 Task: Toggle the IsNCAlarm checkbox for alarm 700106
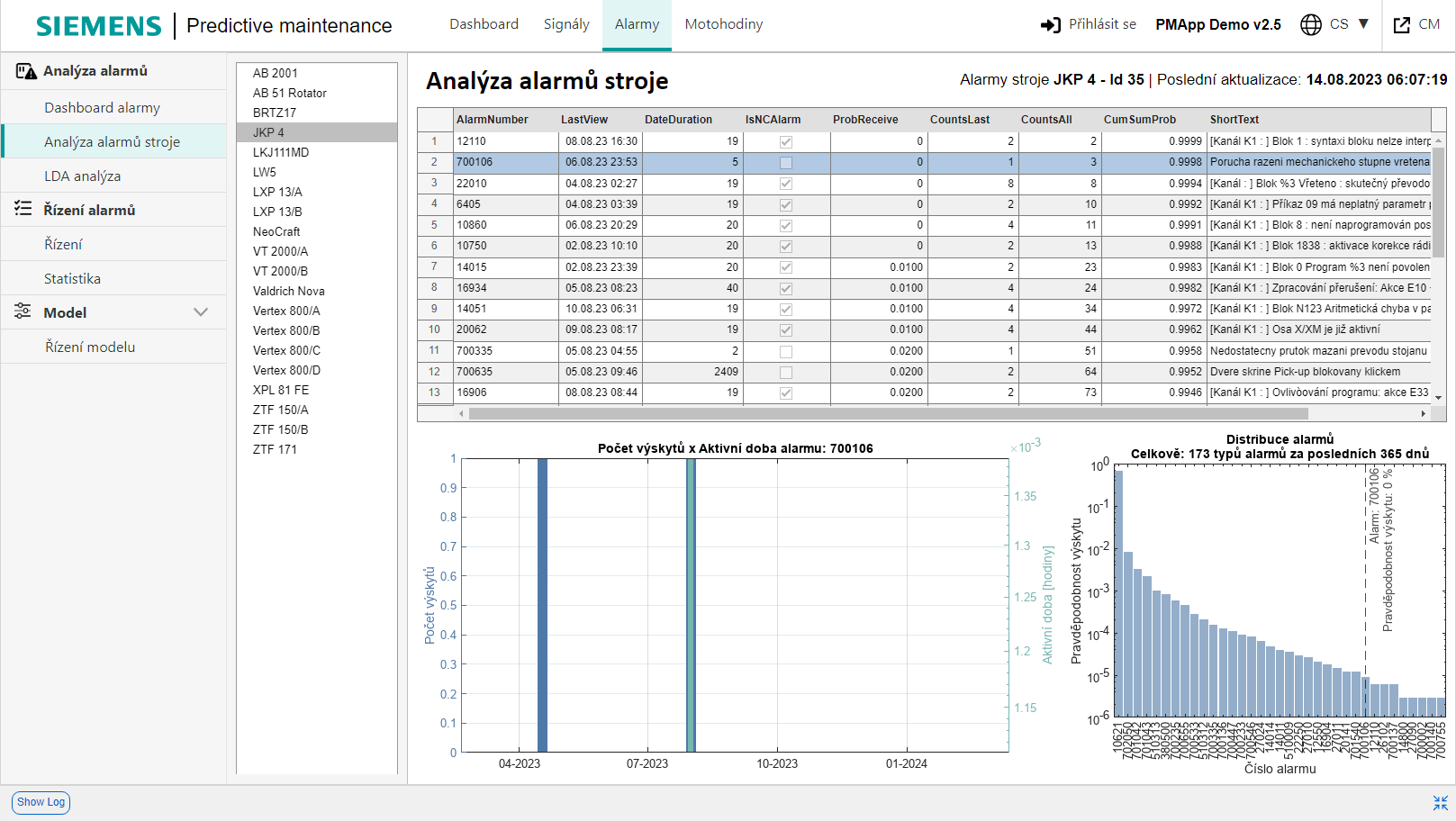click(784, 162)
